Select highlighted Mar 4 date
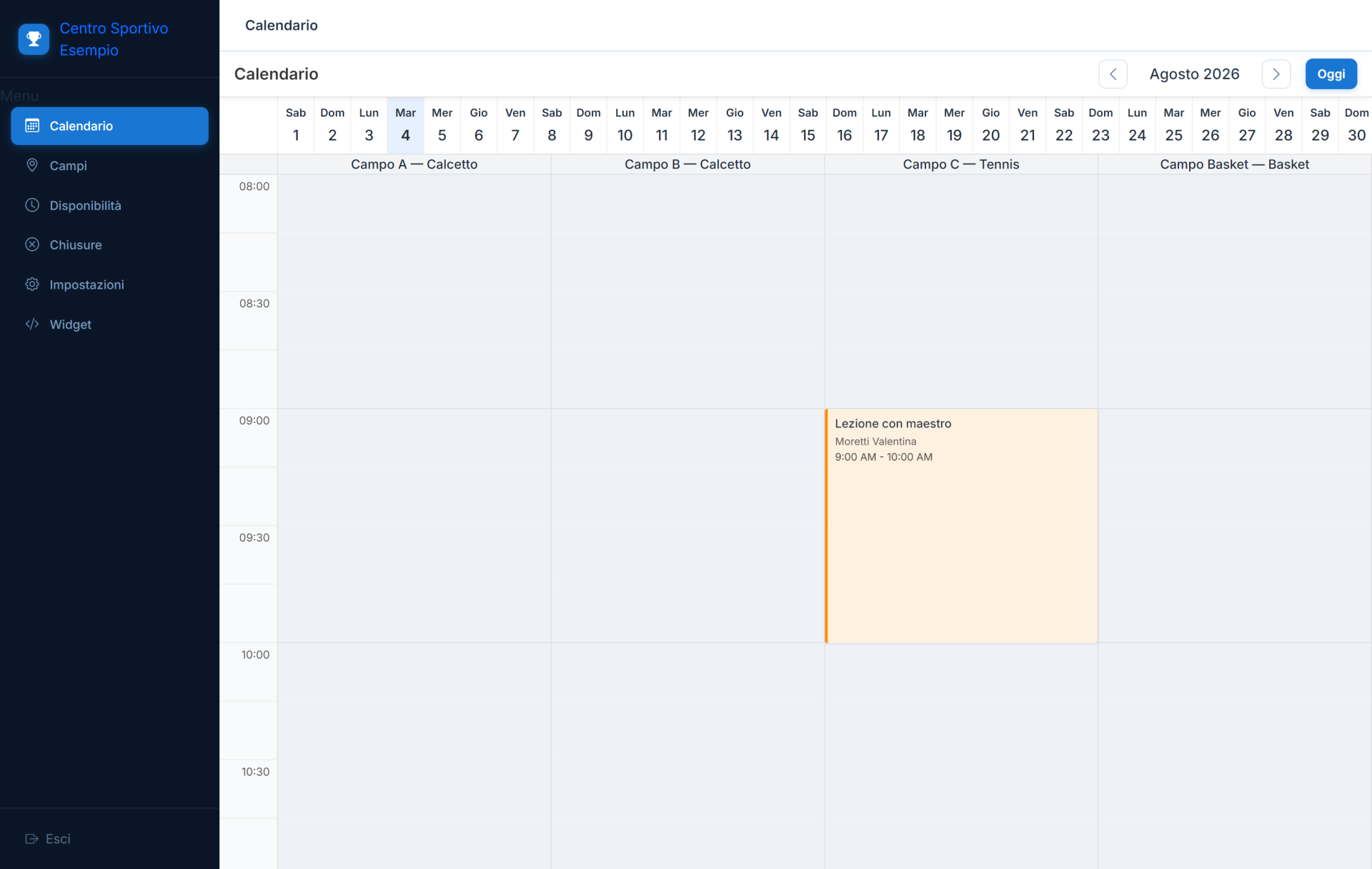 (x=405, y=125)
